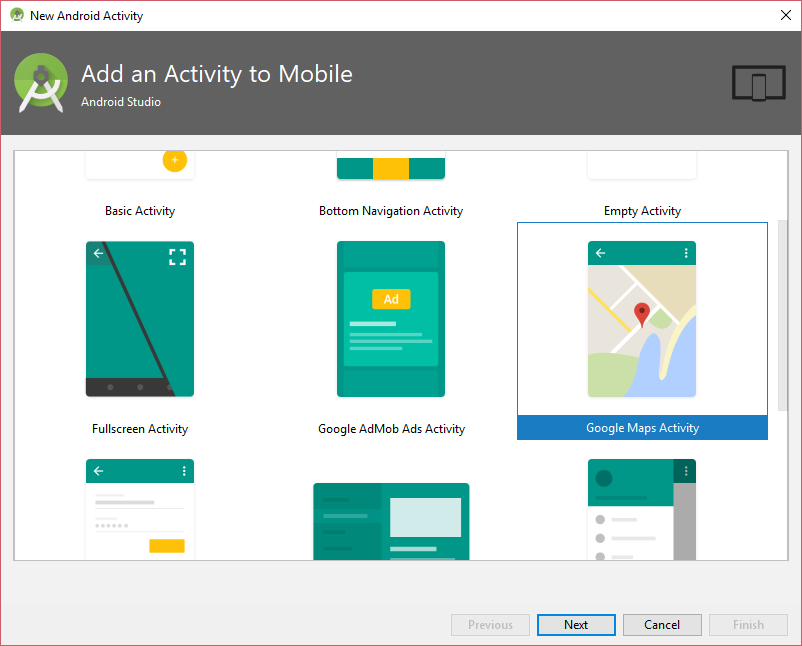Click the mobile device preview icon
Screen dimensions: 802x646
click(758, 84)
